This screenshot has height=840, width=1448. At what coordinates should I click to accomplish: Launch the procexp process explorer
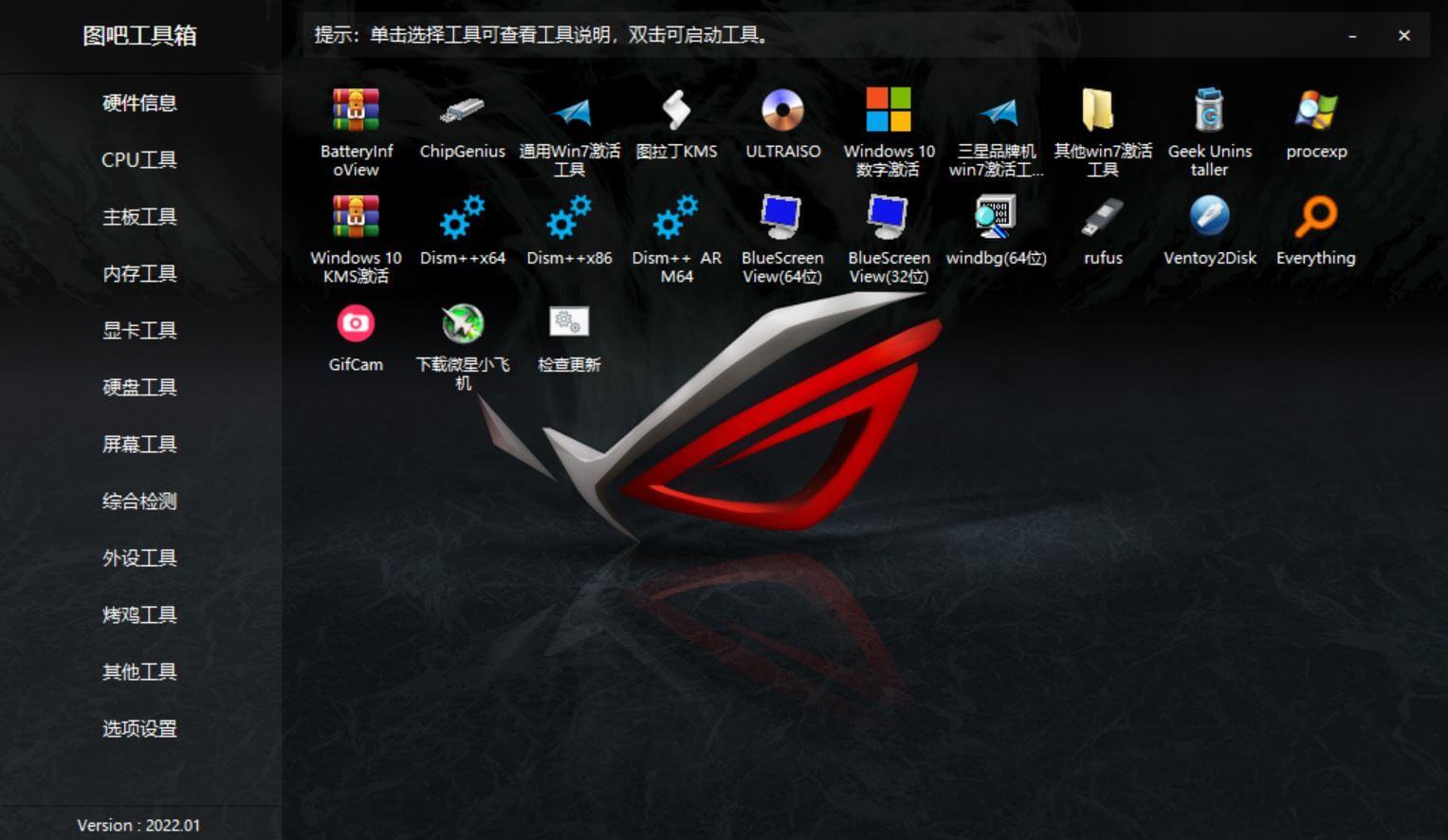click(x=1316, y=119)
